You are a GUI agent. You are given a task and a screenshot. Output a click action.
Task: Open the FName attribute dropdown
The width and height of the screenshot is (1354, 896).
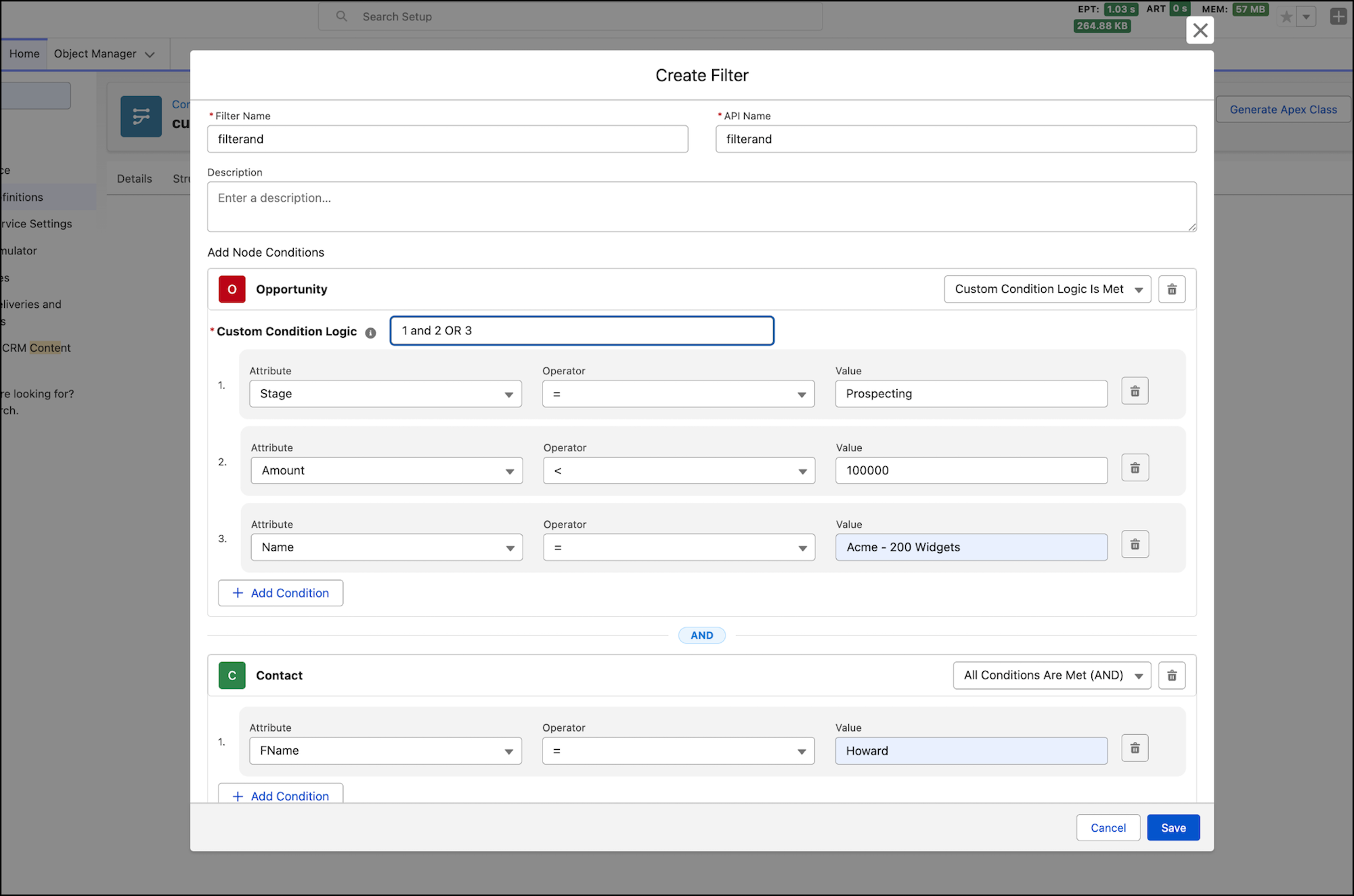click(385, 751)
